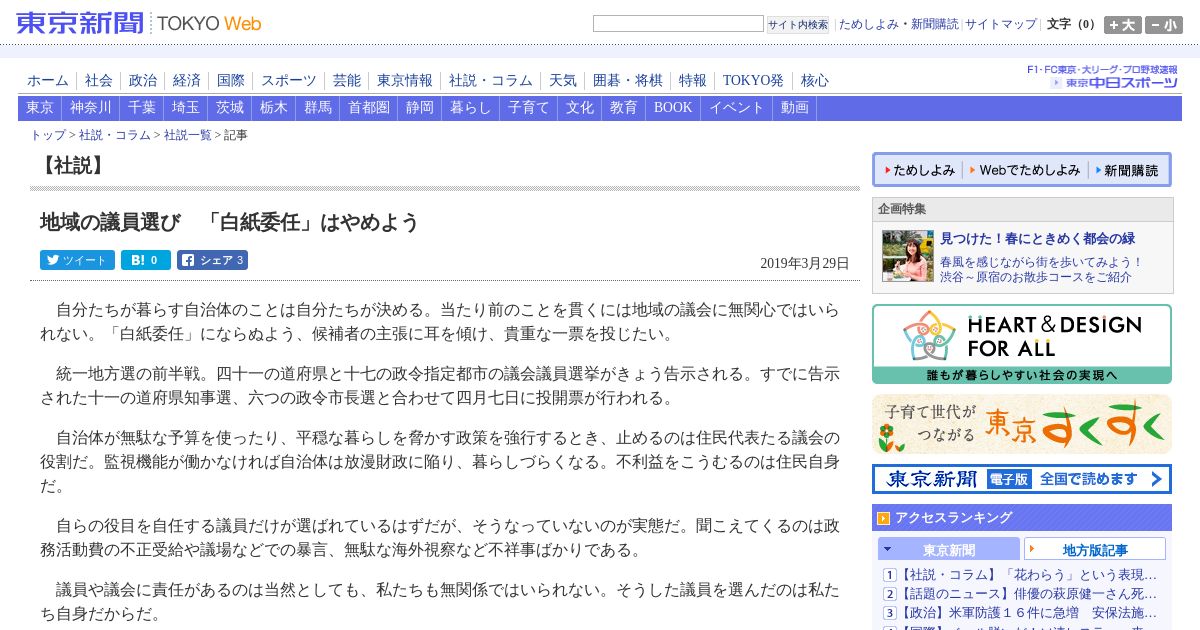Open the TOKYO発 section
1200x630 pixels.
click(x=753, y=81)
